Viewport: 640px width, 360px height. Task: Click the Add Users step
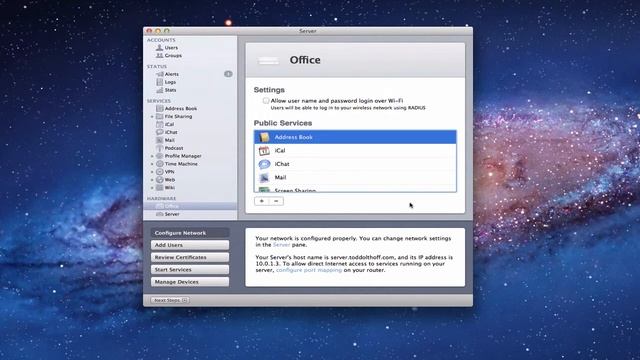click(190, 245)
